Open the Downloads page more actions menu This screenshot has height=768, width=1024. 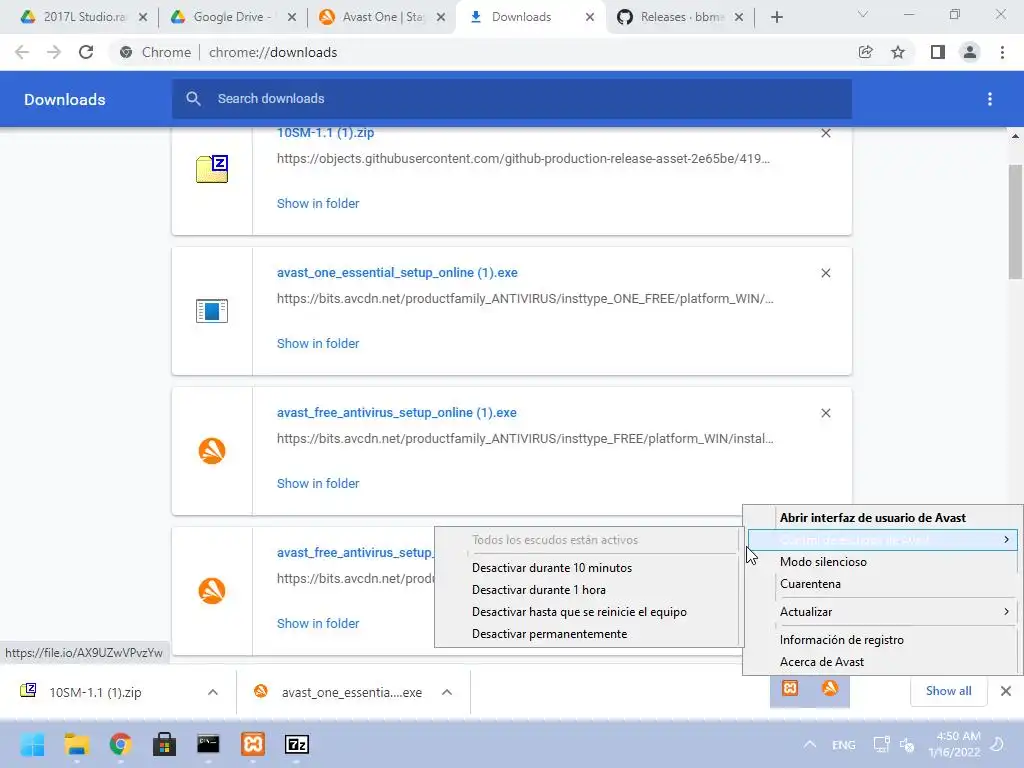[990, 99]
